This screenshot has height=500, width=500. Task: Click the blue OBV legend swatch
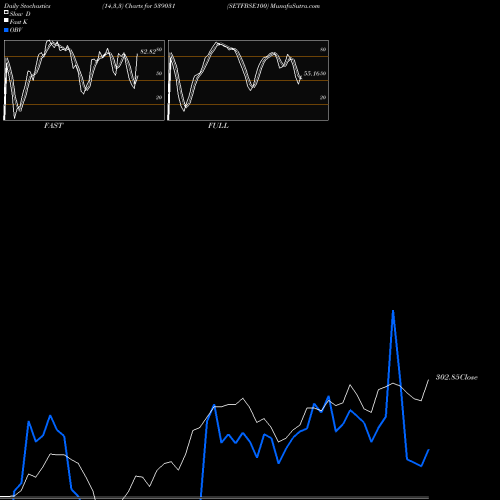(6, 30)
